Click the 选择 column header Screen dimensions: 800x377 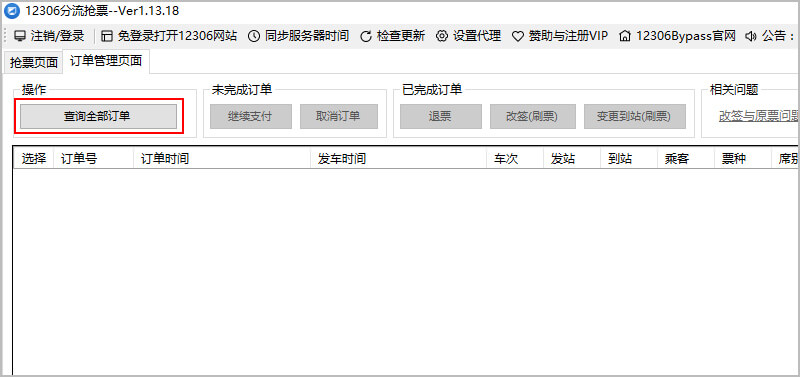[34, 159]
